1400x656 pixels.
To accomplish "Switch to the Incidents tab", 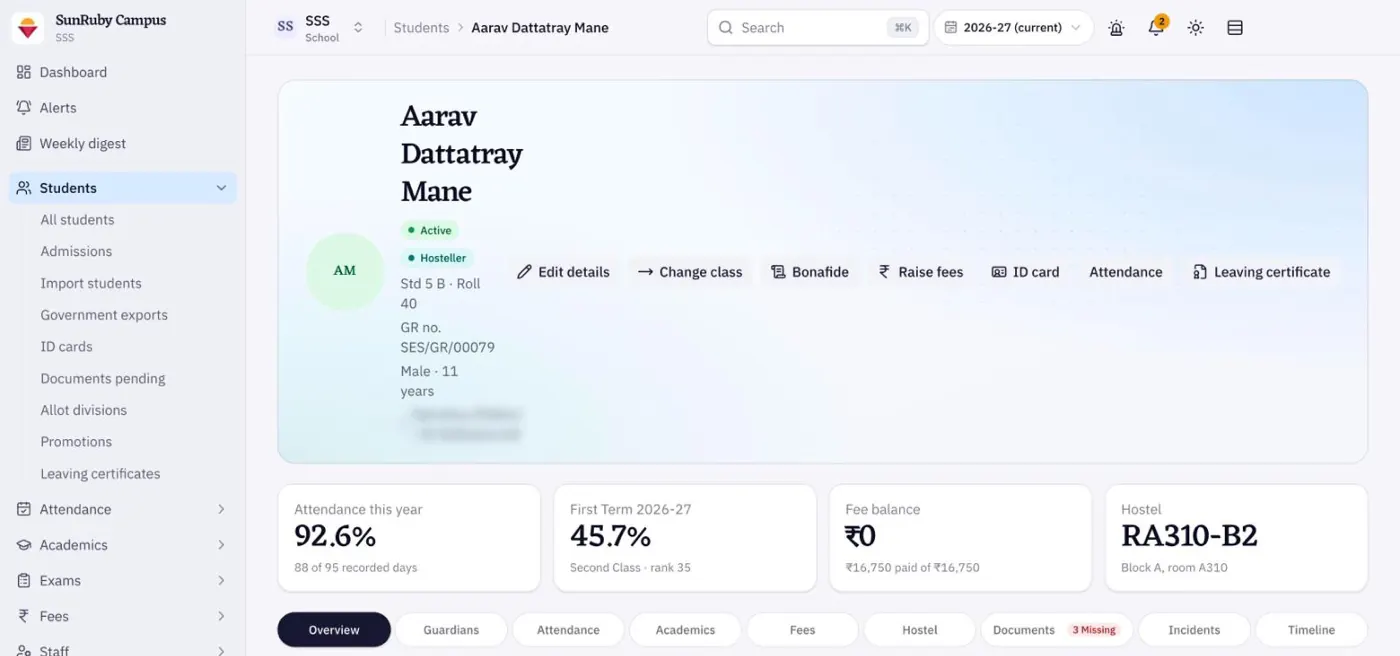I will (1194, 630).
